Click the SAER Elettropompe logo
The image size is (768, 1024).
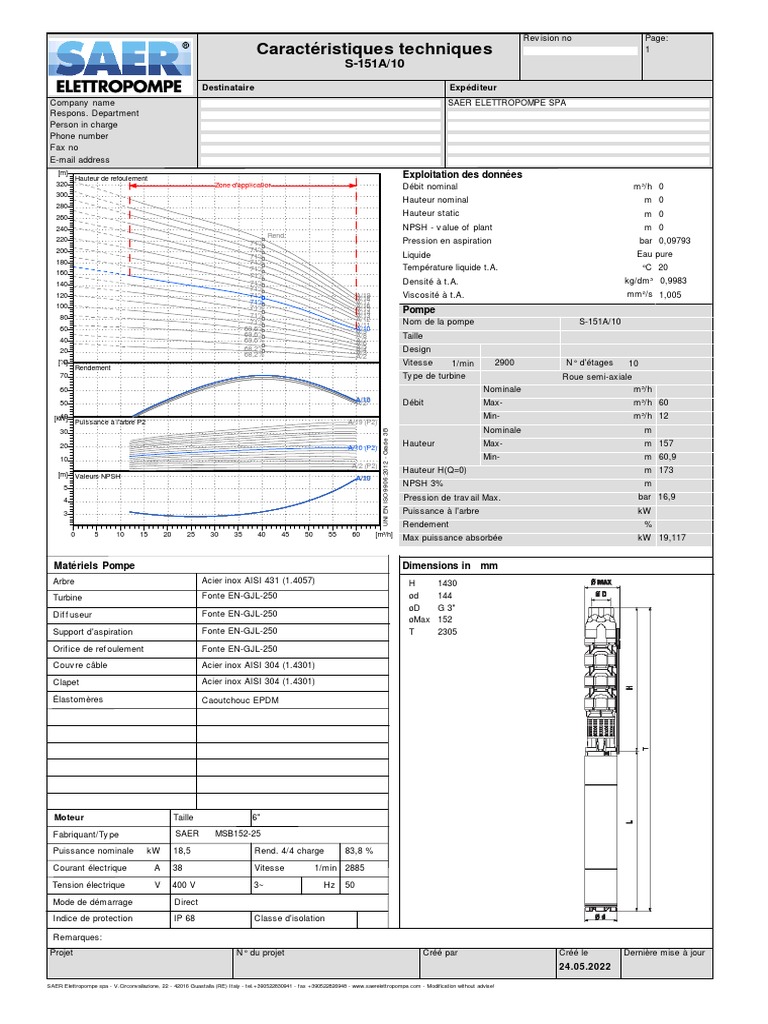tap(121, 66)
